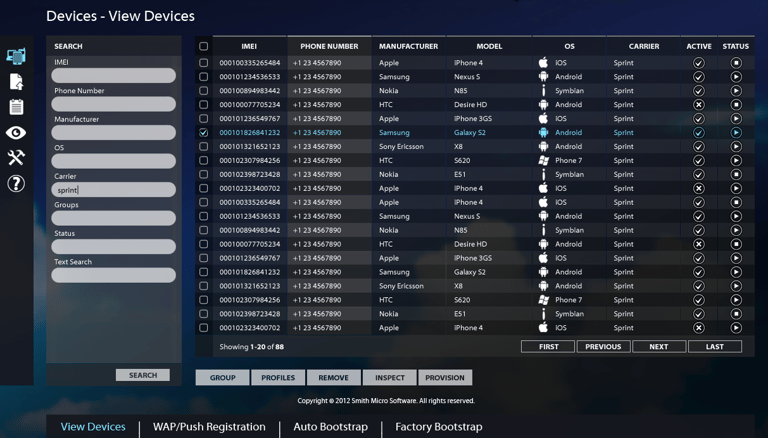Open the WAP/Push Registration tab
Image resolution: width=768 pixels, height=438 pixels.
pyautogui.click(x=209, y=427)
